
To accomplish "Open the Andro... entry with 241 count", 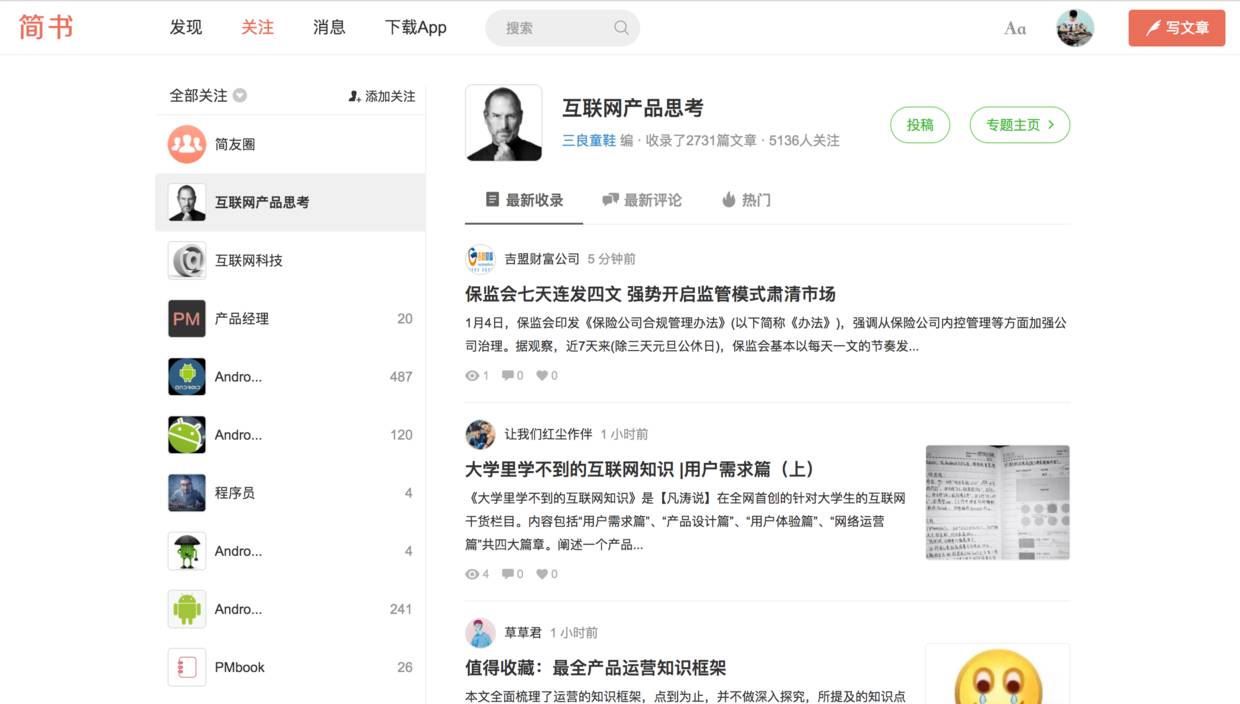I will (290, 608).
